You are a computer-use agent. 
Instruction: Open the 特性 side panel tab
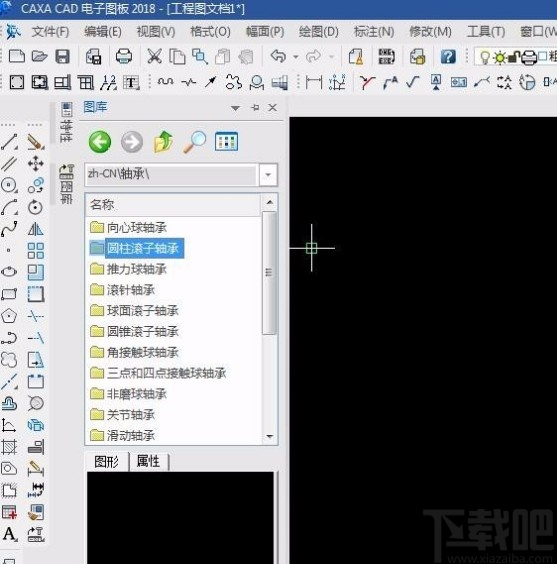[x=66, y=122]
